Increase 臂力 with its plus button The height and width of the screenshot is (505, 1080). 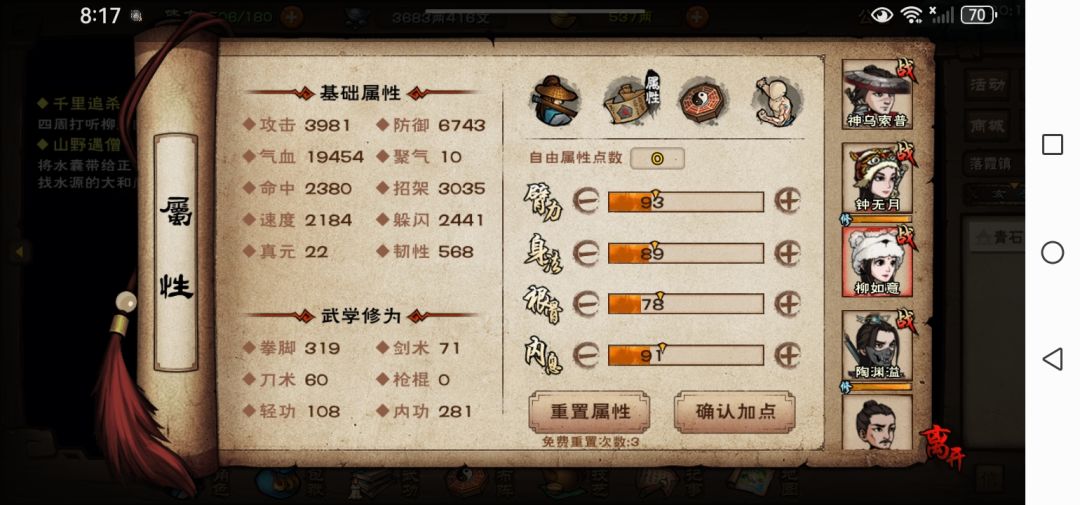point(787,201)
